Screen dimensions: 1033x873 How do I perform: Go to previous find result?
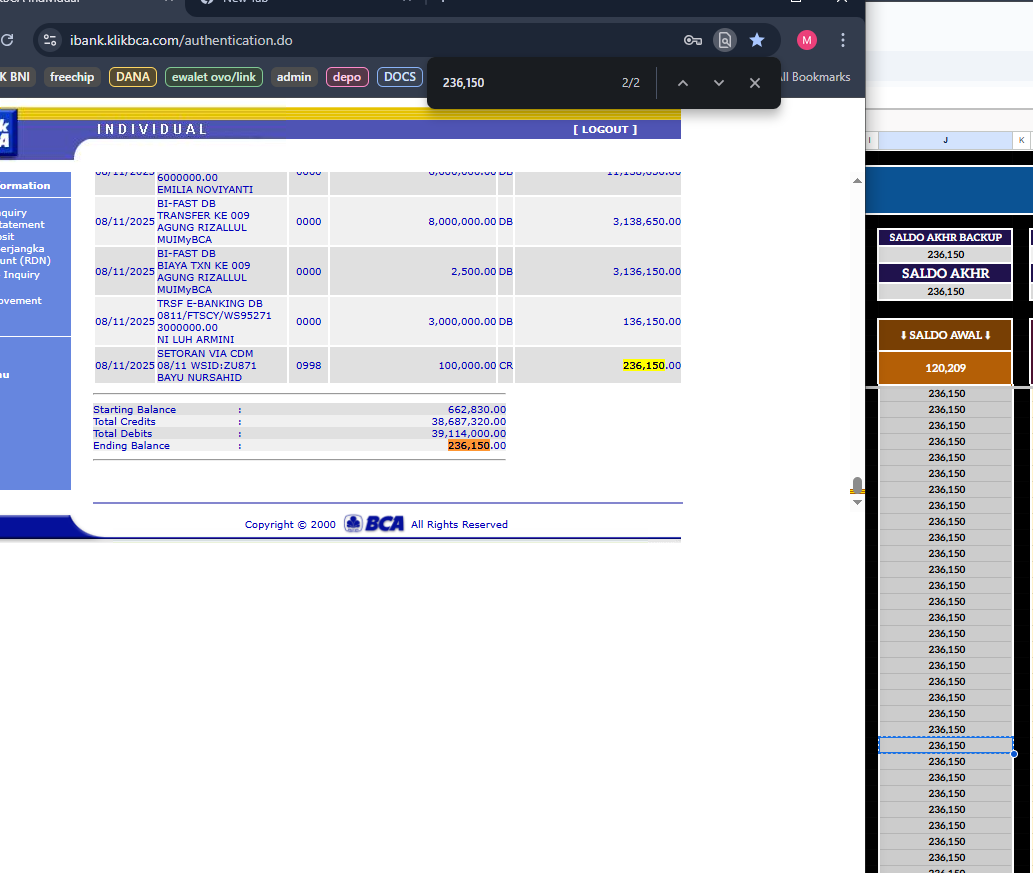[683, 83]
